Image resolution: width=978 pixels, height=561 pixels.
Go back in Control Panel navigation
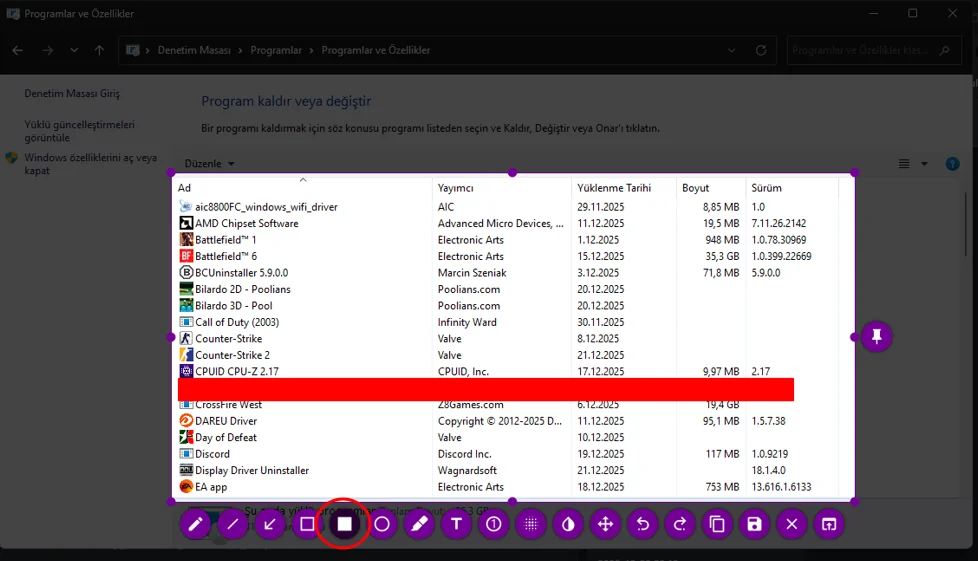pos(17,51)
